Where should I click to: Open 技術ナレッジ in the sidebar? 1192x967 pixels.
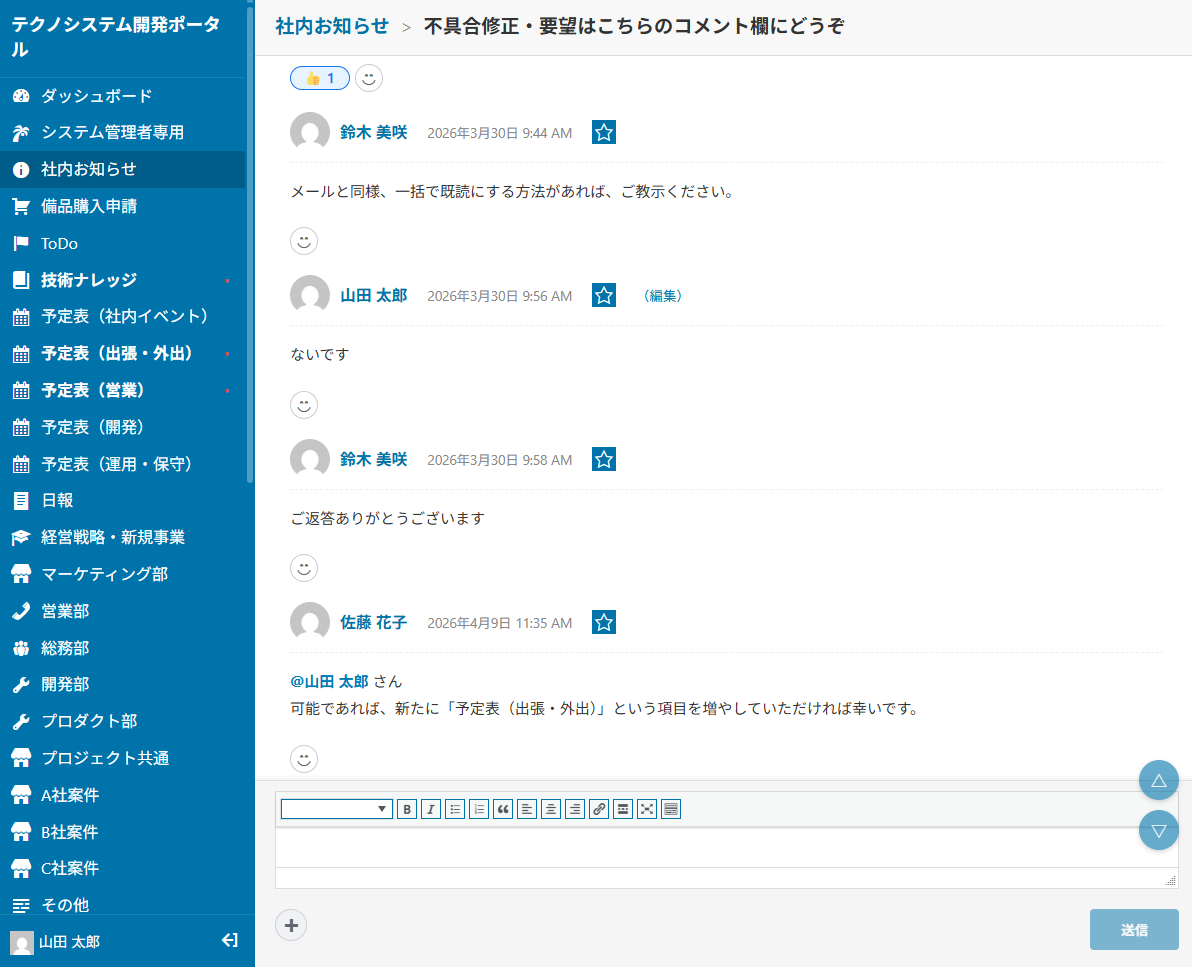89,280
